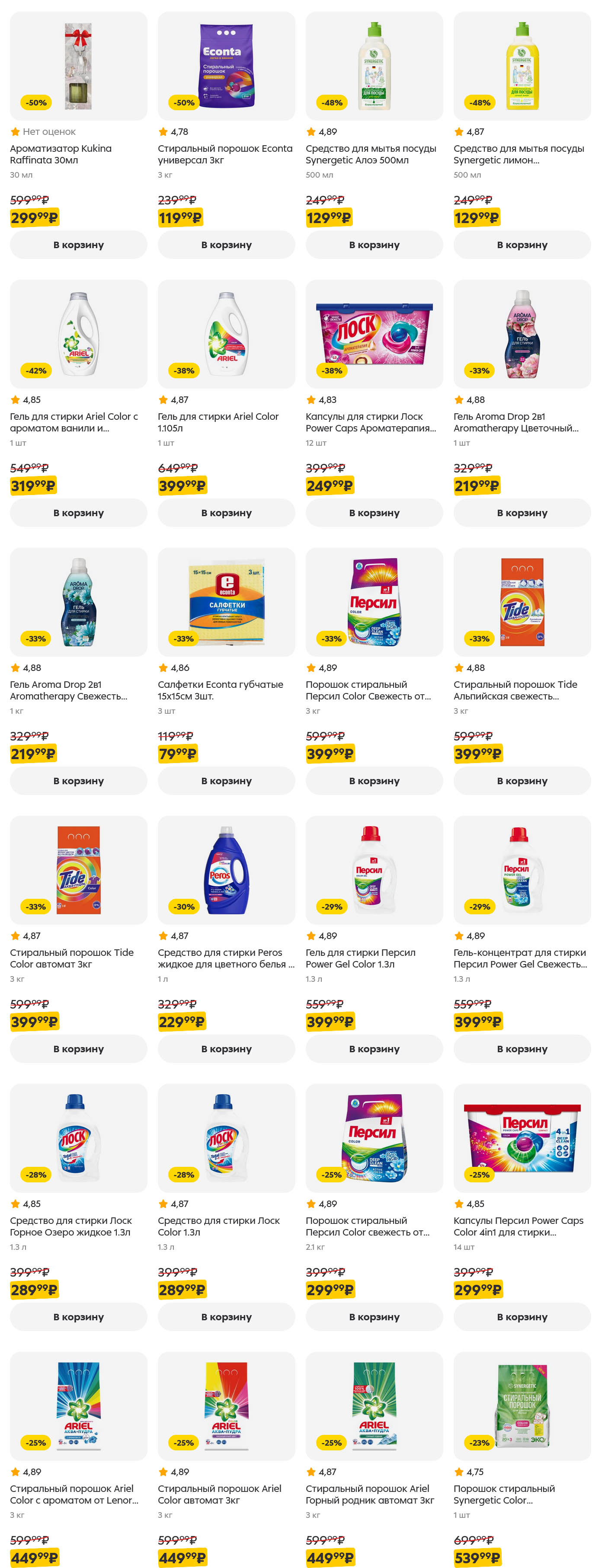This screenshot has width=602, height=1568.
Task: Add Tide Альпийская свежесть powder to cart
Action: (522, 780)
